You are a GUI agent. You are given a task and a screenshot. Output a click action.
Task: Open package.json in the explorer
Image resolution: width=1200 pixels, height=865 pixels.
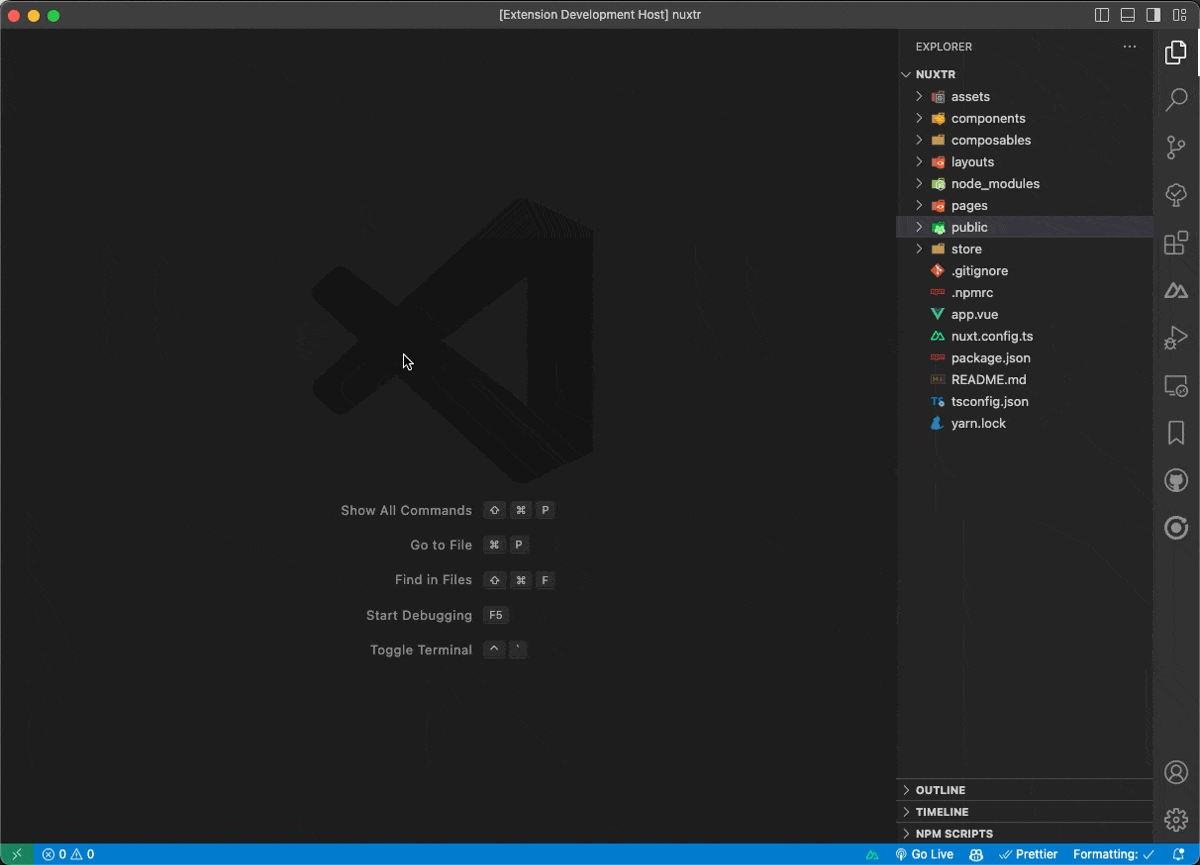[x=1025, y=358]
